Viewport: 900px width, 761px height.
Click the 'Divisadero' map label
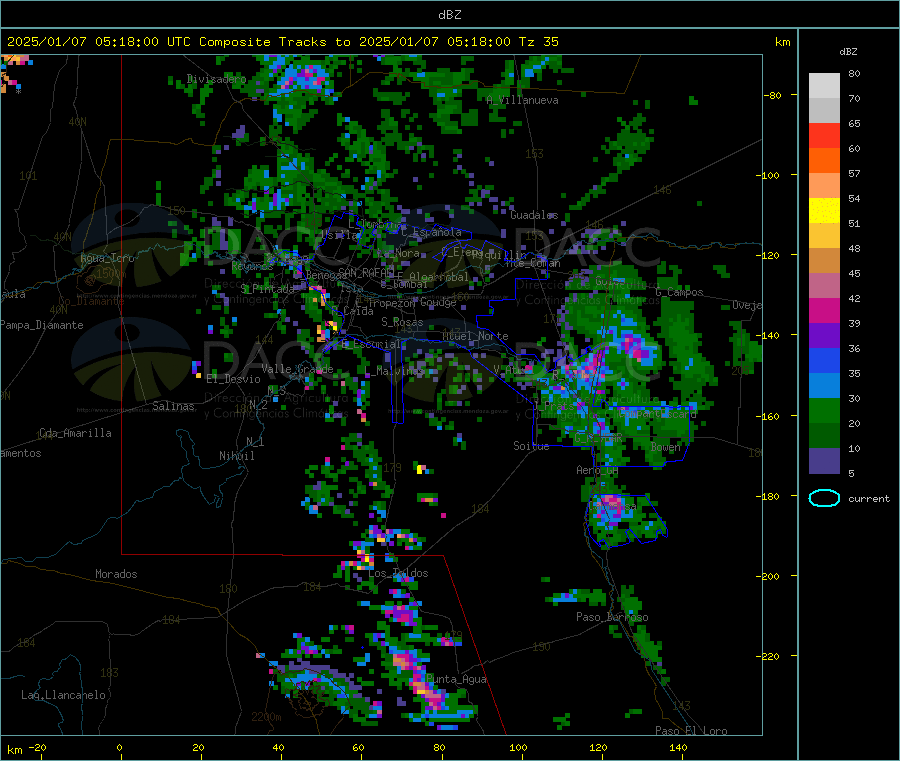(x=216, y=79)
